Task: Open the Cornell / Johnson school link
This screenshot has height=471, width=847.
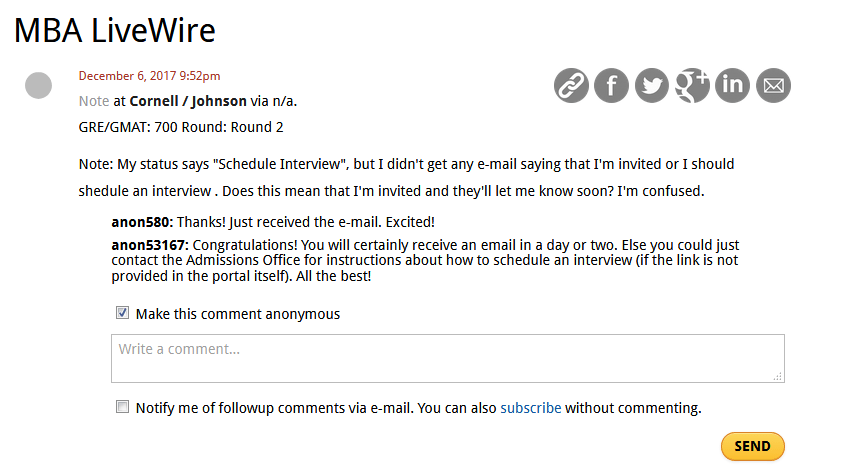Action: point(188,101)
